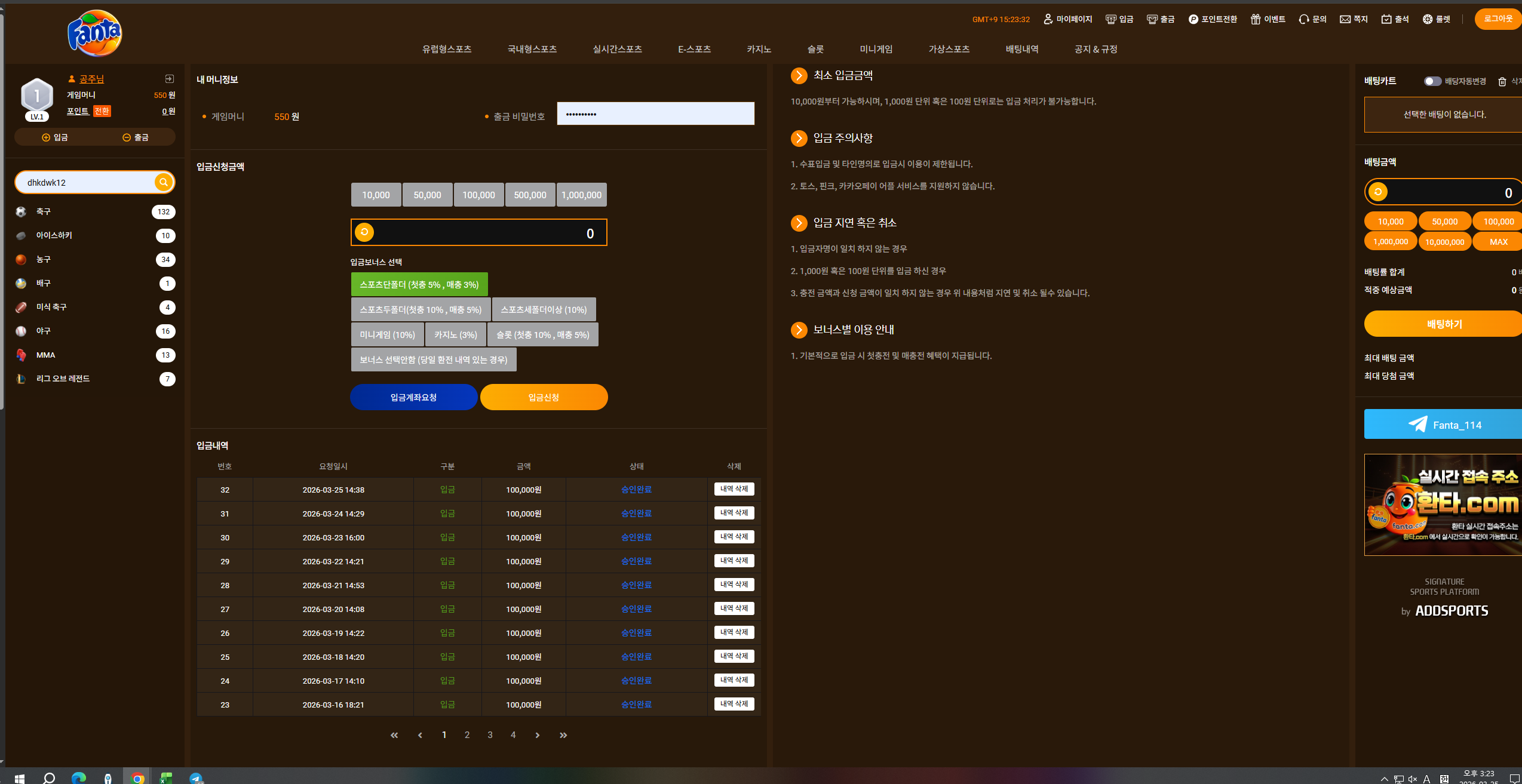
Task: Click the orange 입금신청 button
Action: point(544,397)
